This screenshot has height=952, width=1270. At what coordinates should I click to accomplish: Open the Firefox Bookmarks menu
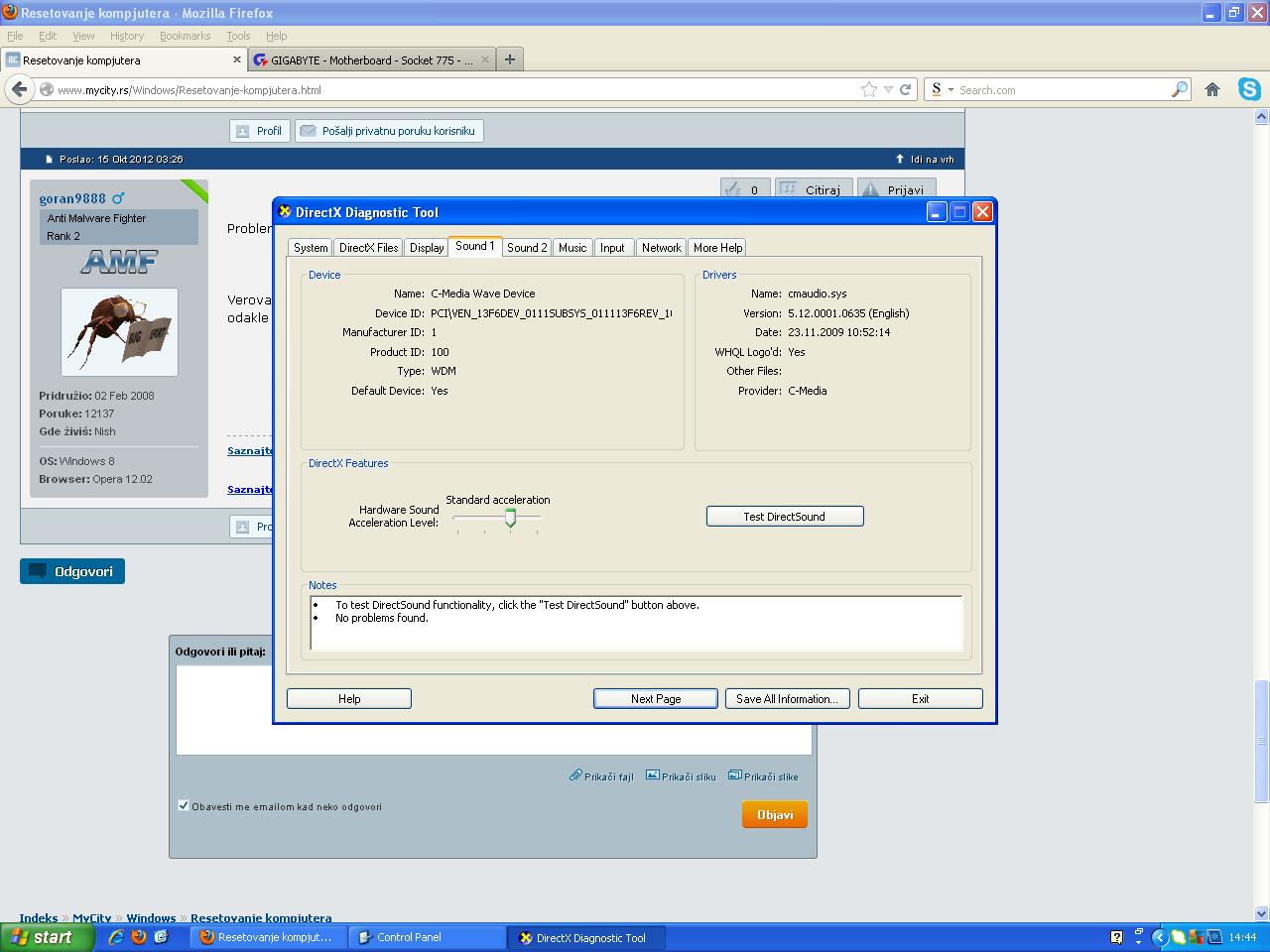click(185, 36)
